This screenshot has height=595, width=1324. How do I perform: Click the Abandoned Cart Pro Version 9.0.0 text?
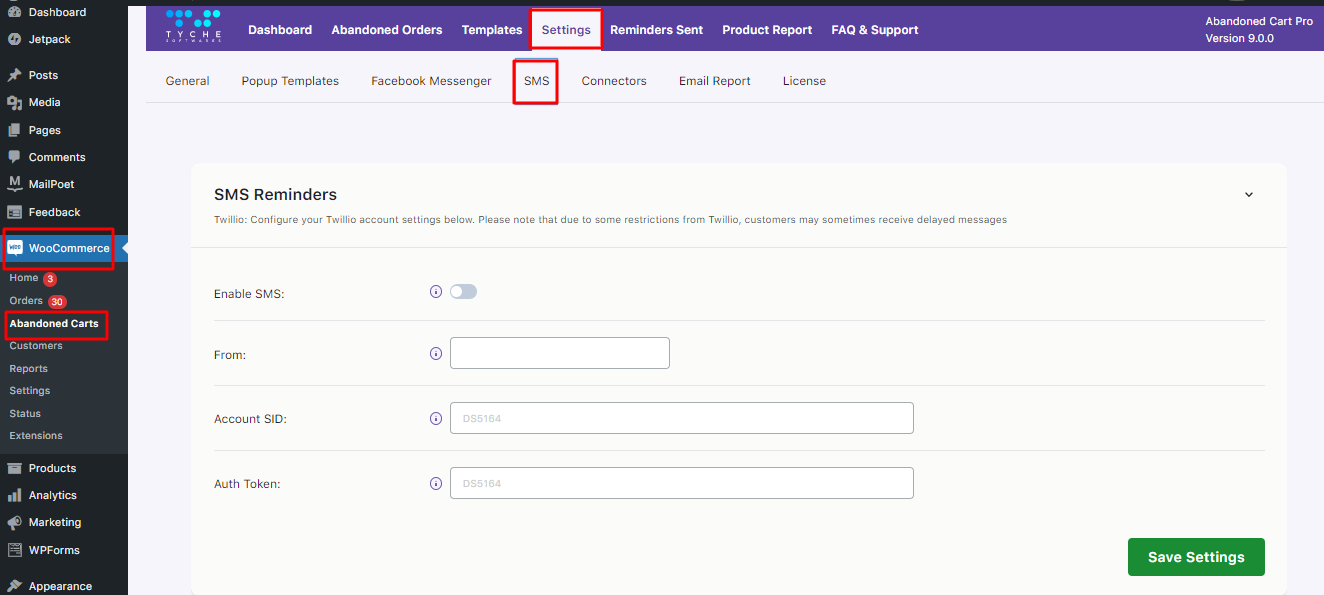tap(1259, 30)
